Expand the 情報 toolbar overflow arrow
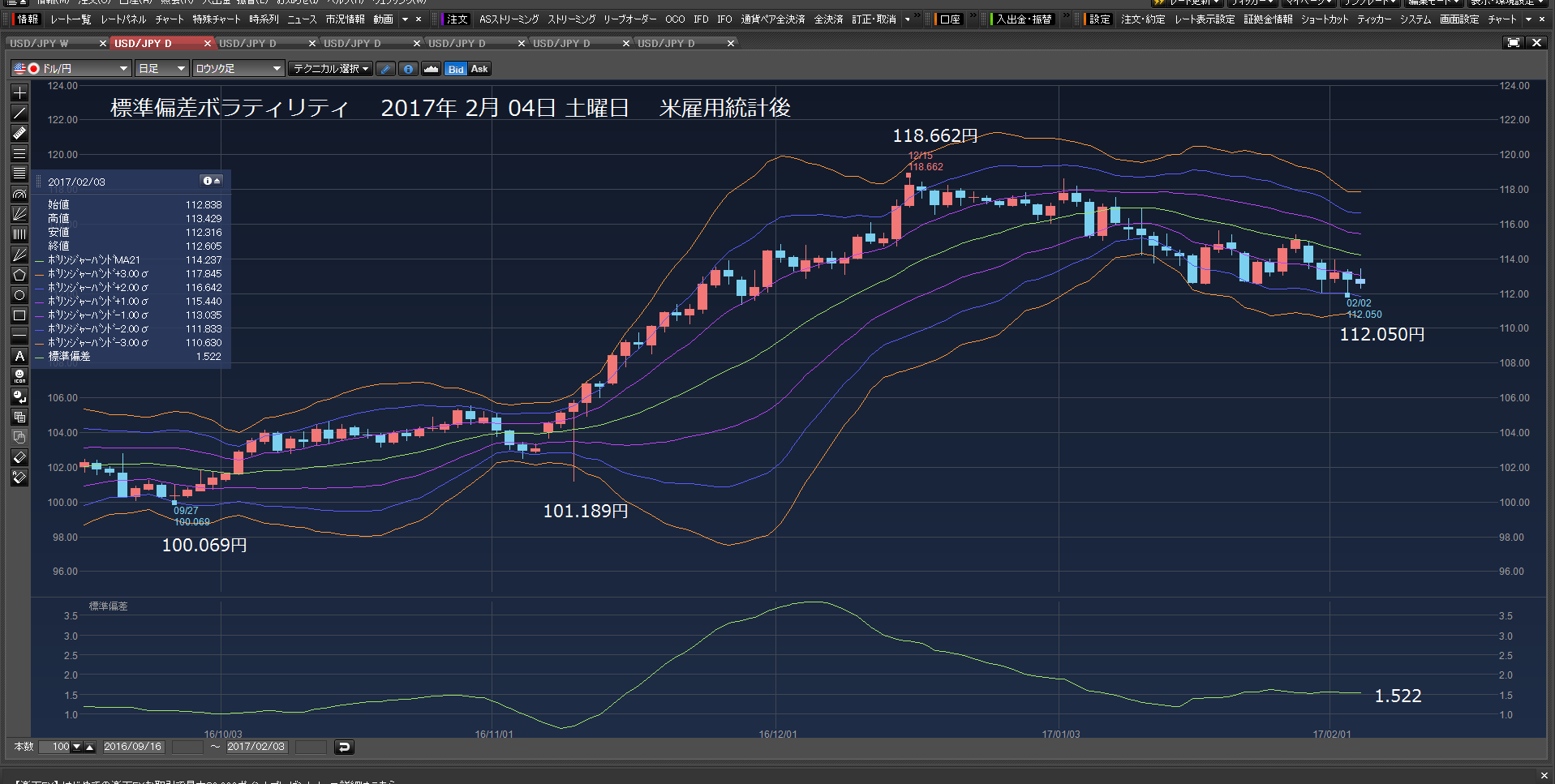Image resolution: width=1555 pixels, height=784 pixels. tap(405, 19)
